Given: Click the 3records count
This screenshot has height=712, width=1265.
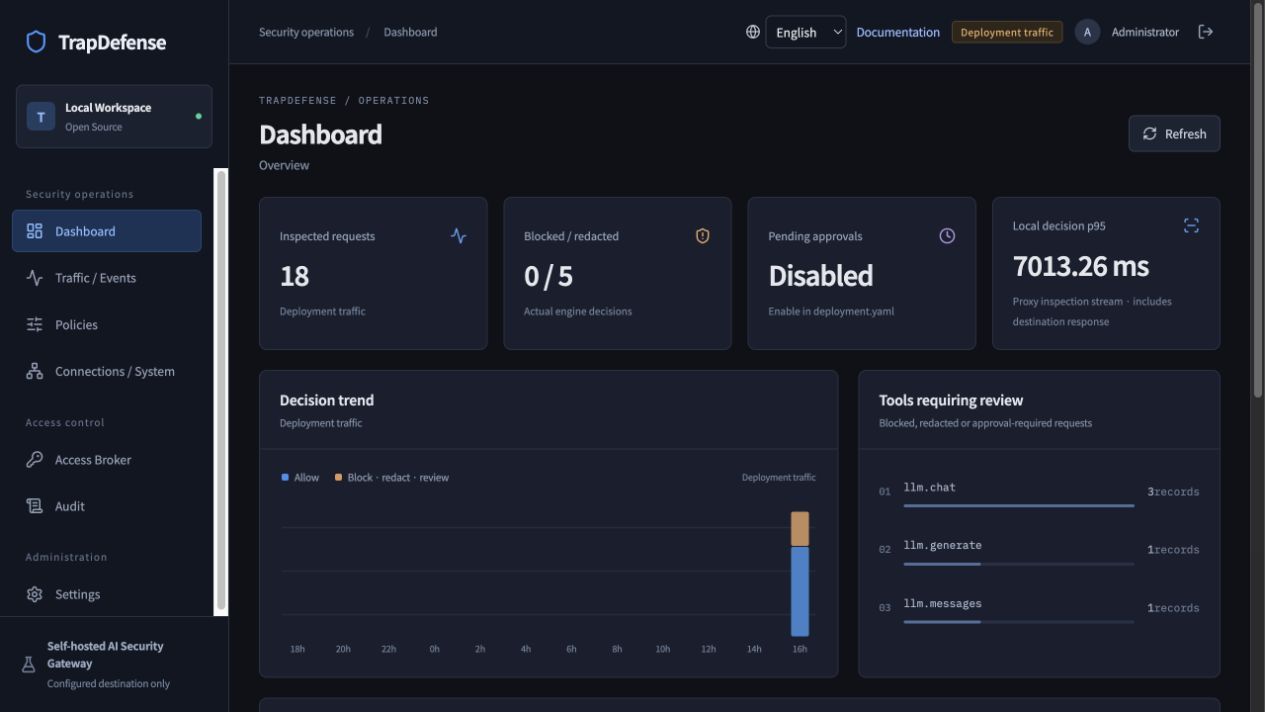Looking at the screenshot, I should pos(1173,492).
